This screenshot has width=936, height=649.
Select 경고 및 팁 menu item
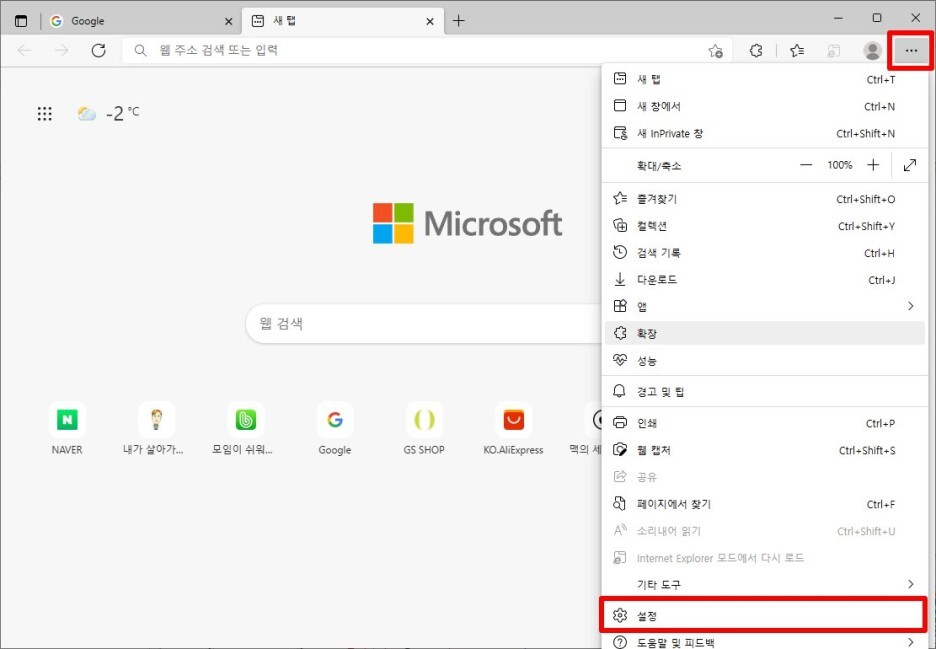(x=765, y=392)
